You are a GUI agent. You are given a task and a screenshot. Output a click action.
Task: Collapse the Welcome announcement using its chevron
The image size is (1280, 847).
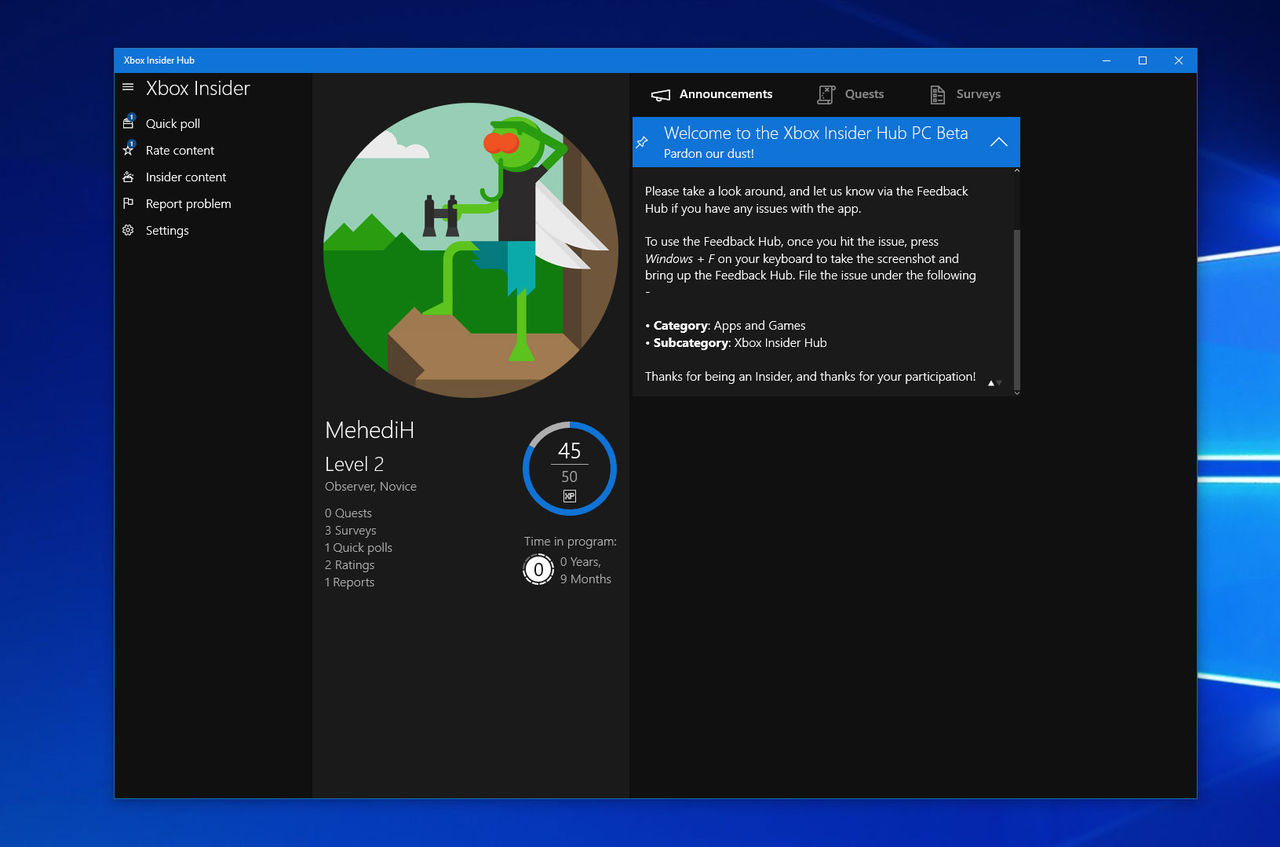tap(998, 142)
